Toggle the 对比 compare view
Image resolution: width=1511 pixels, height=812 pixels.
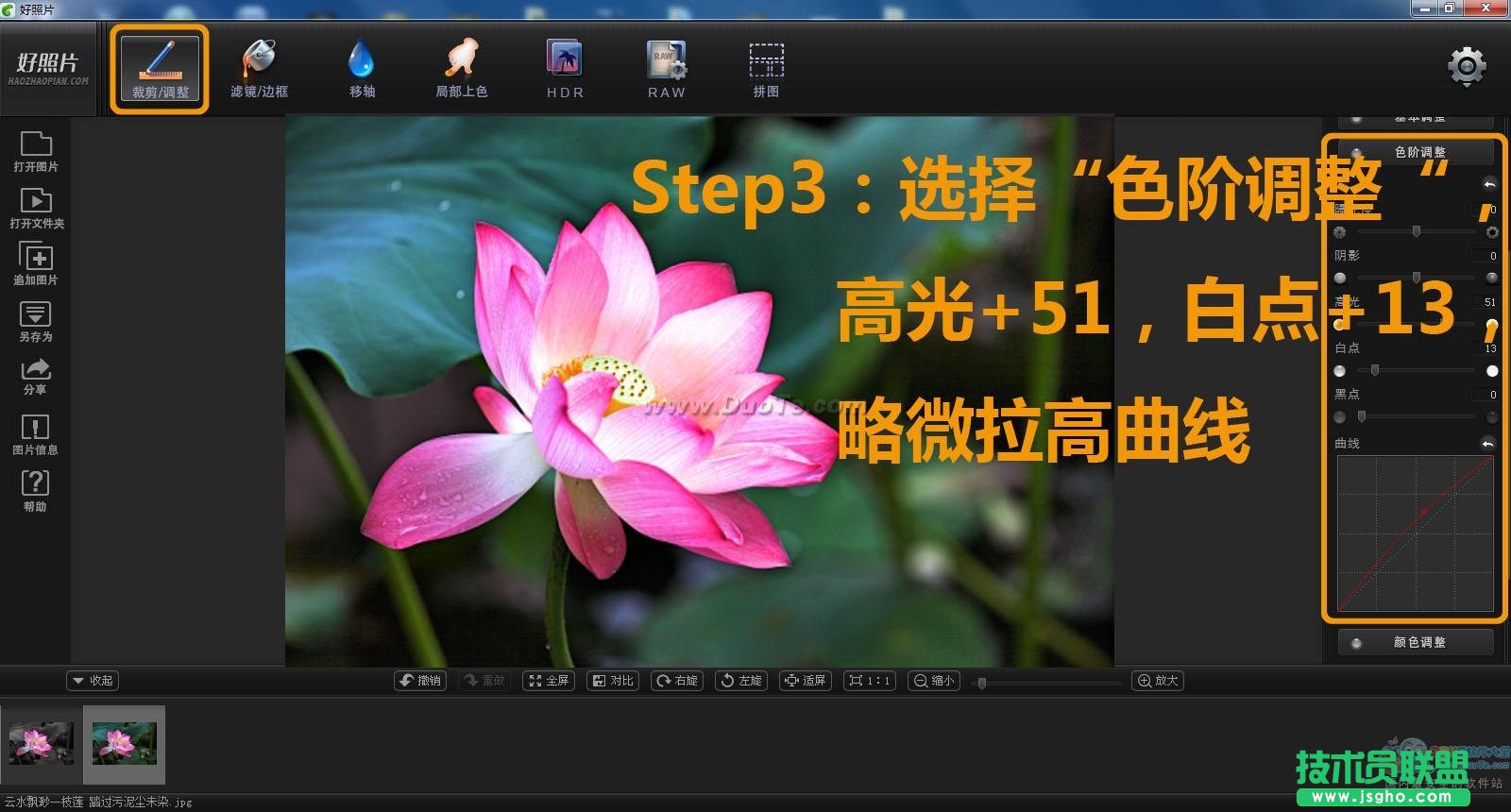click(613, 681)
